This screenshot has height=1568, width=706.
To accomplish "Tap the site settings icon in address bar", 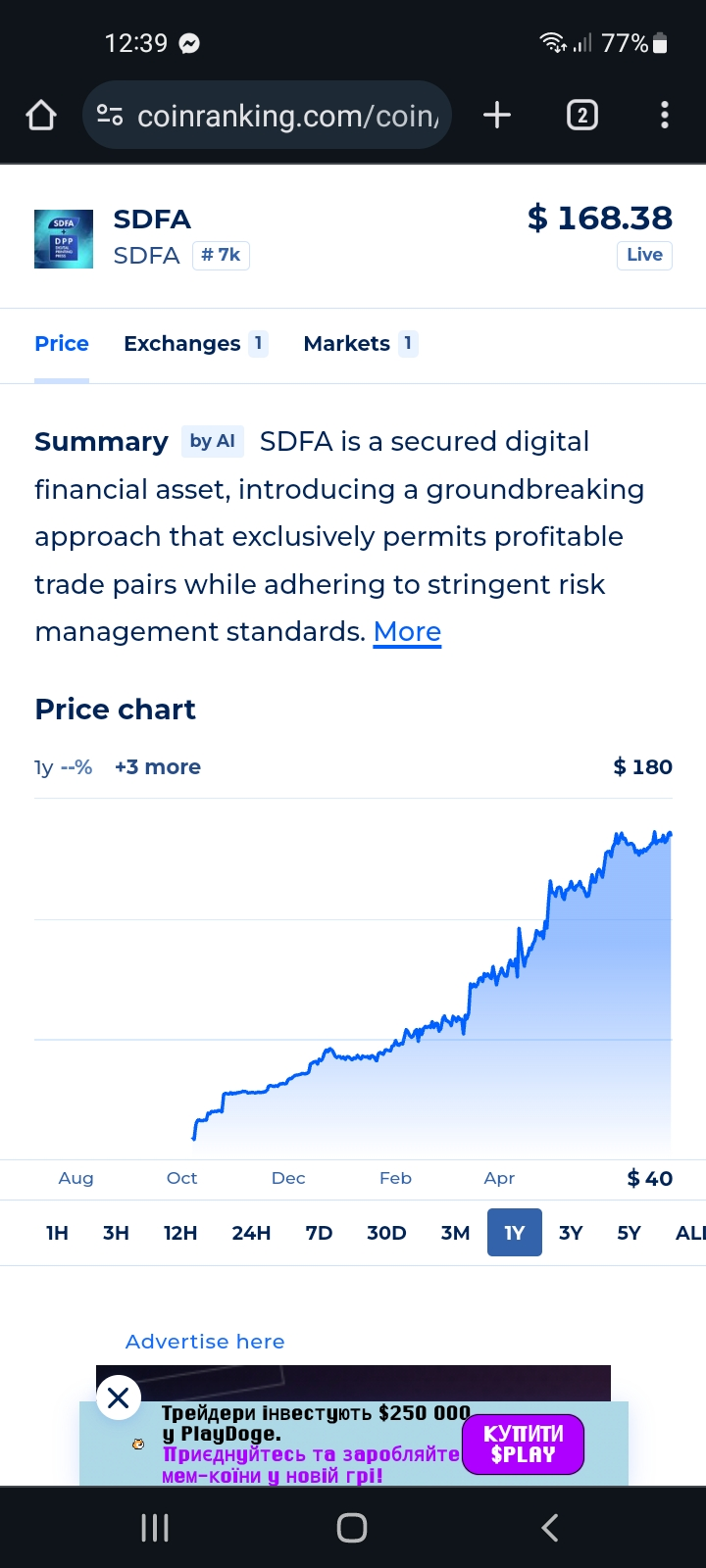I will click(110, 116).
